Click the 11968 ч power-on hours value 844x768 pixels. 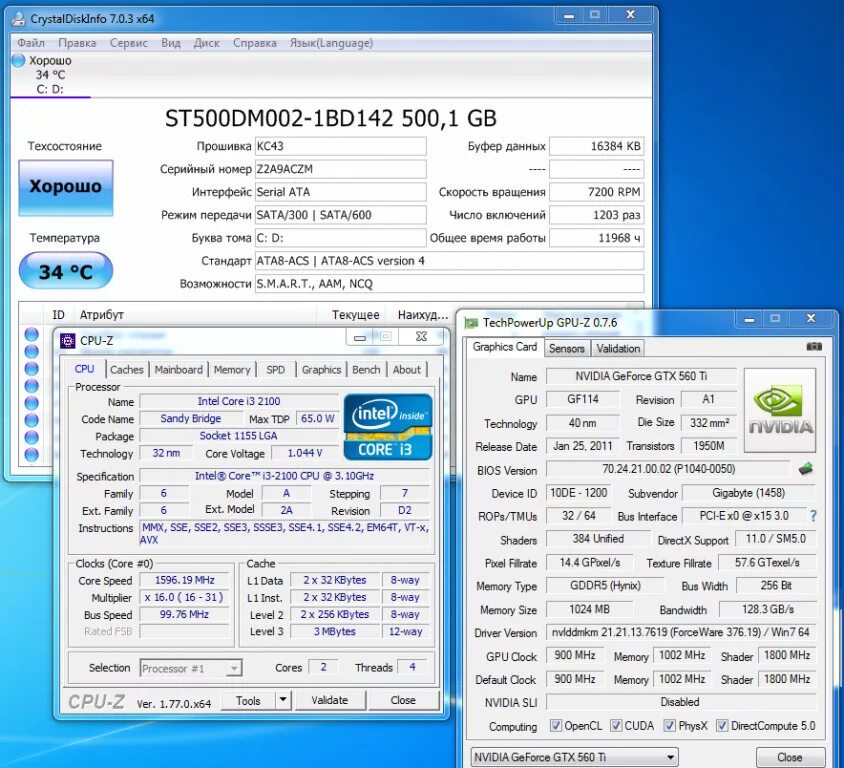click(x=596, y=238)
